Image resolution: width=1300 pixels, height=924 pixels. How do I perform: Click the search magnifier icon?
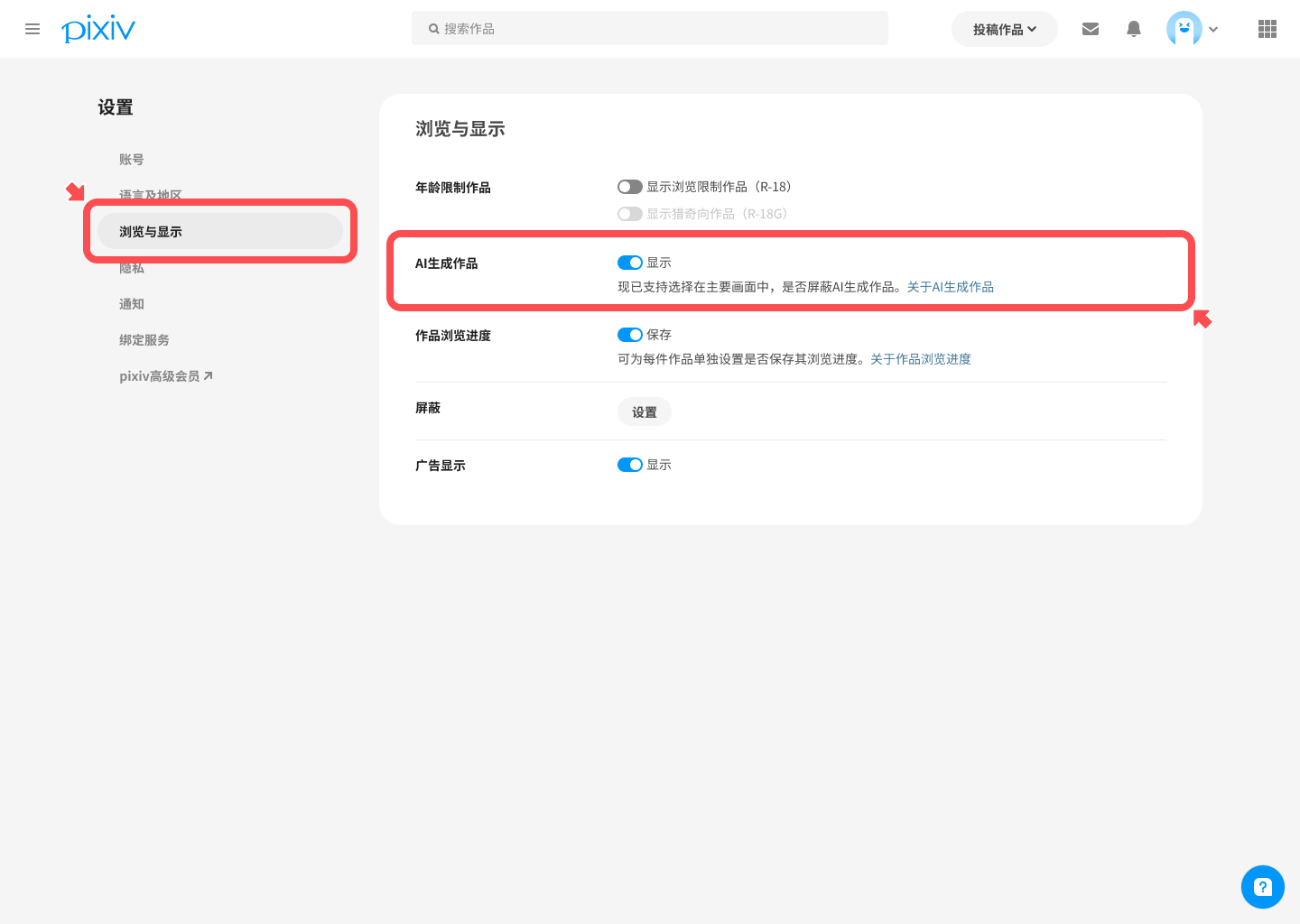(x=434, y=29)
